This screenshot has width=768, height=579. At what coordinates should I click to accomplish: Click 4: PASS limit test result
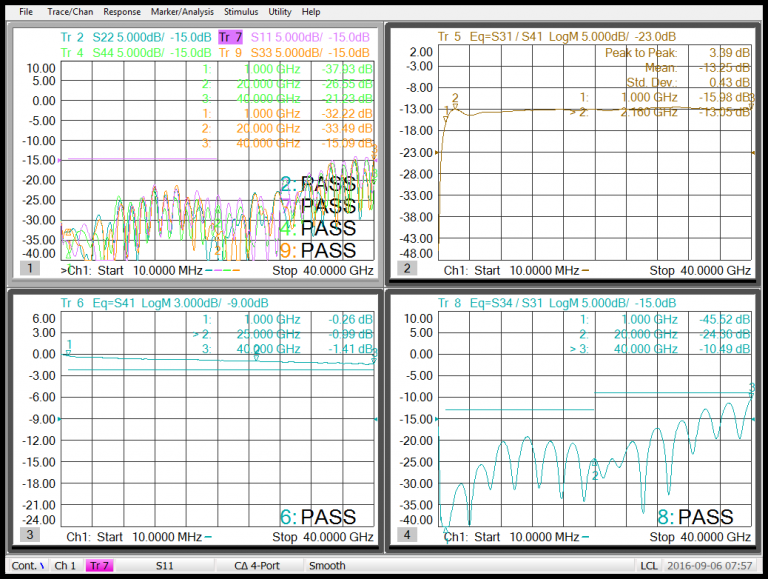pos(318,229)
